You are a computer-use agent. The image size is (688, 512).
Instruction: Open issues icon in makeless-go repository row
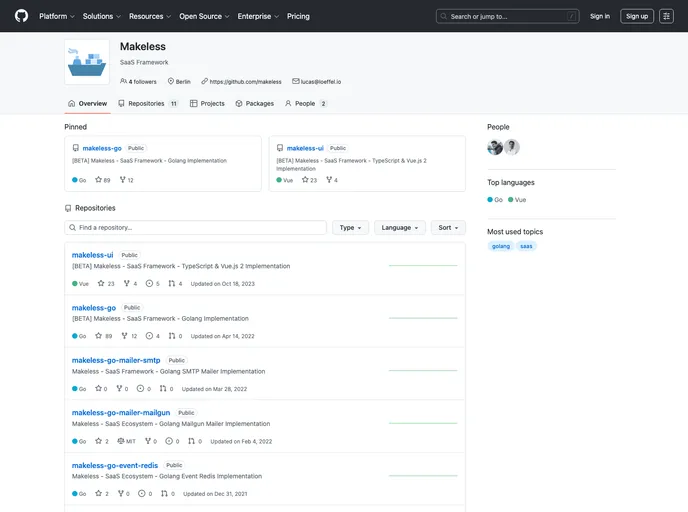[x=149, y=336]
